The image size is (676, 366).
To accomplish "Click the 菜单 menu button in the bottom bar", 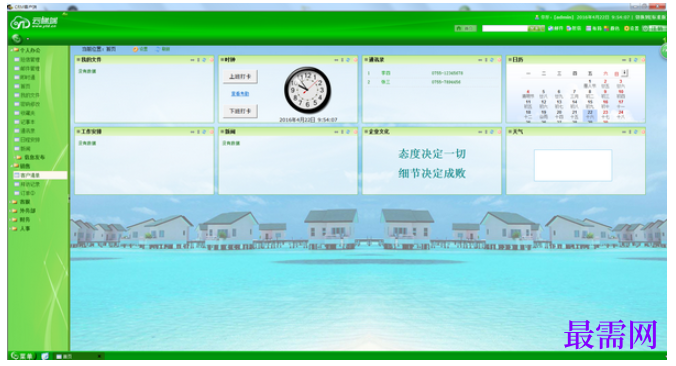I will click(x=22, y=356).
